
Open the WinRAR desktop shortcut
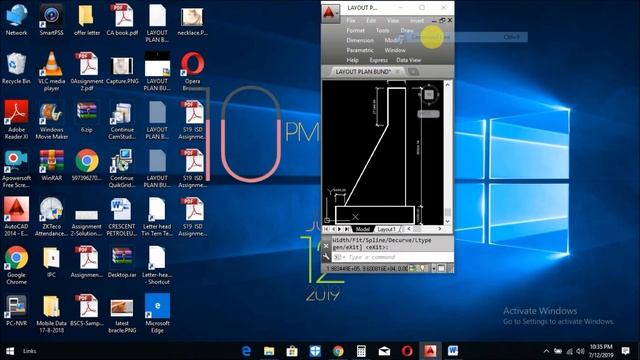coord(51,165)
